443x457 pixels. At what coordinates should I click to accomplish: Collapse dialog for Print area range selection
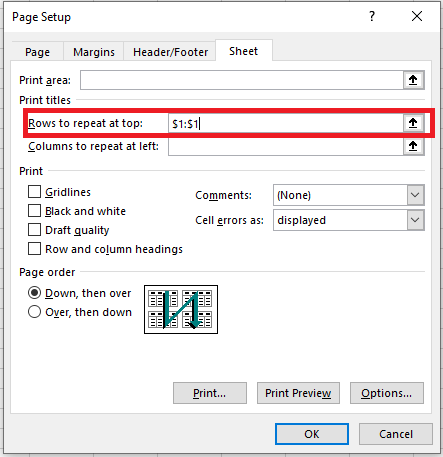(413, 80)
